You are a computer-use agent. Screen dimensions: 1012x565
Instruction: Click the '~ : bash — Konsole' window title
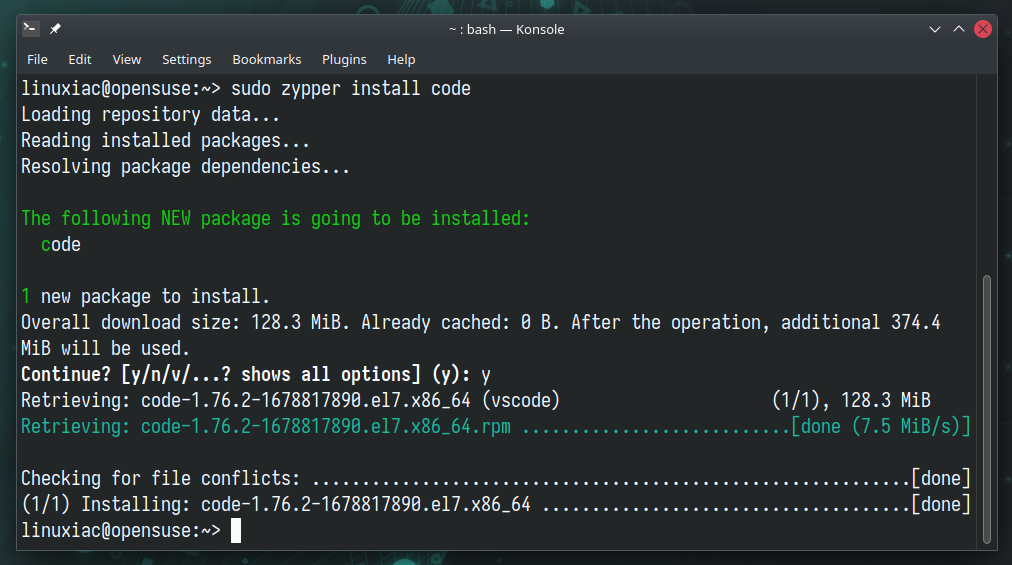pos(507,29)
